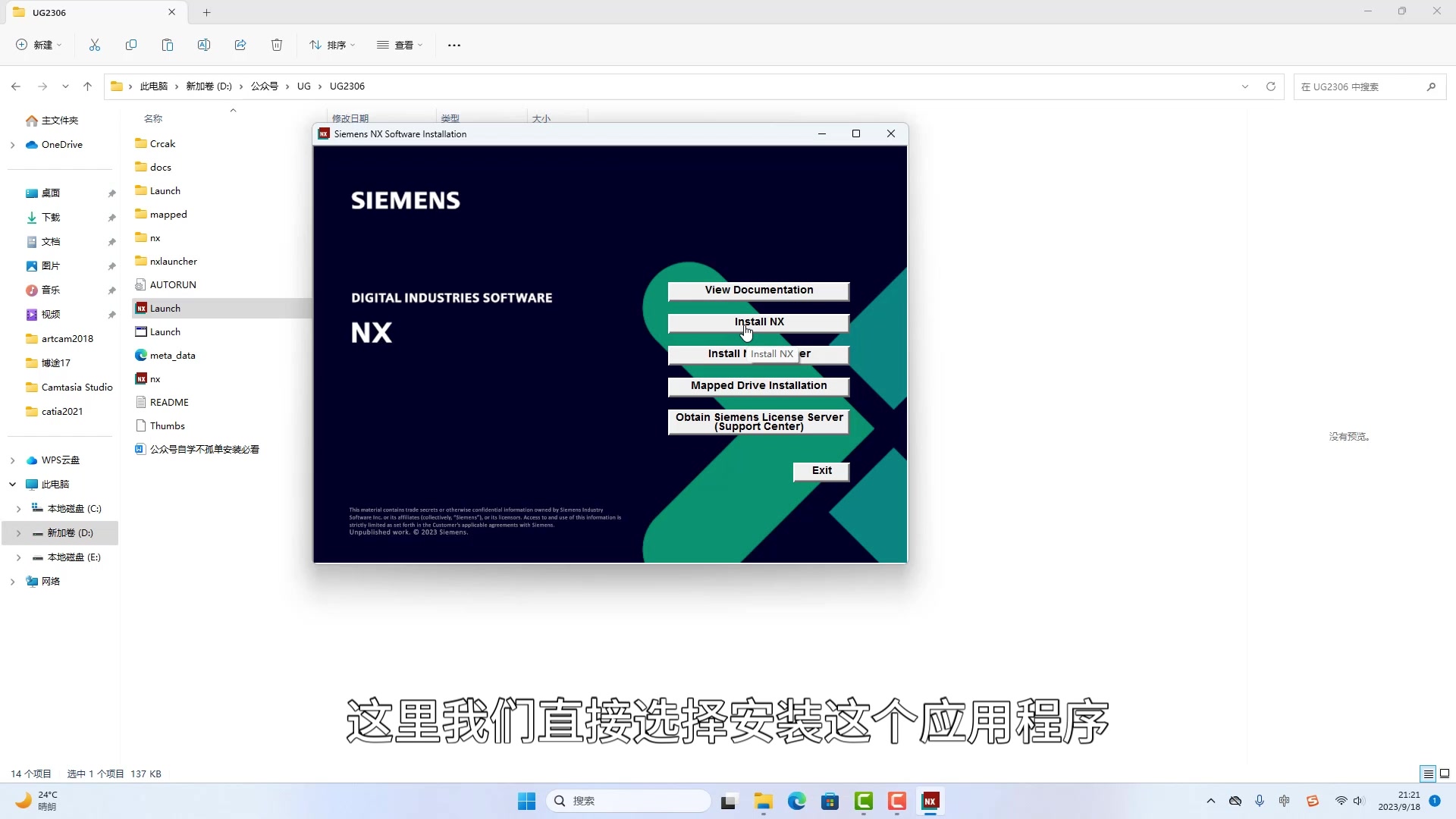The image size is (1456, 819).
Task: Switch to details view layout icon
Action: (1428, 773)
